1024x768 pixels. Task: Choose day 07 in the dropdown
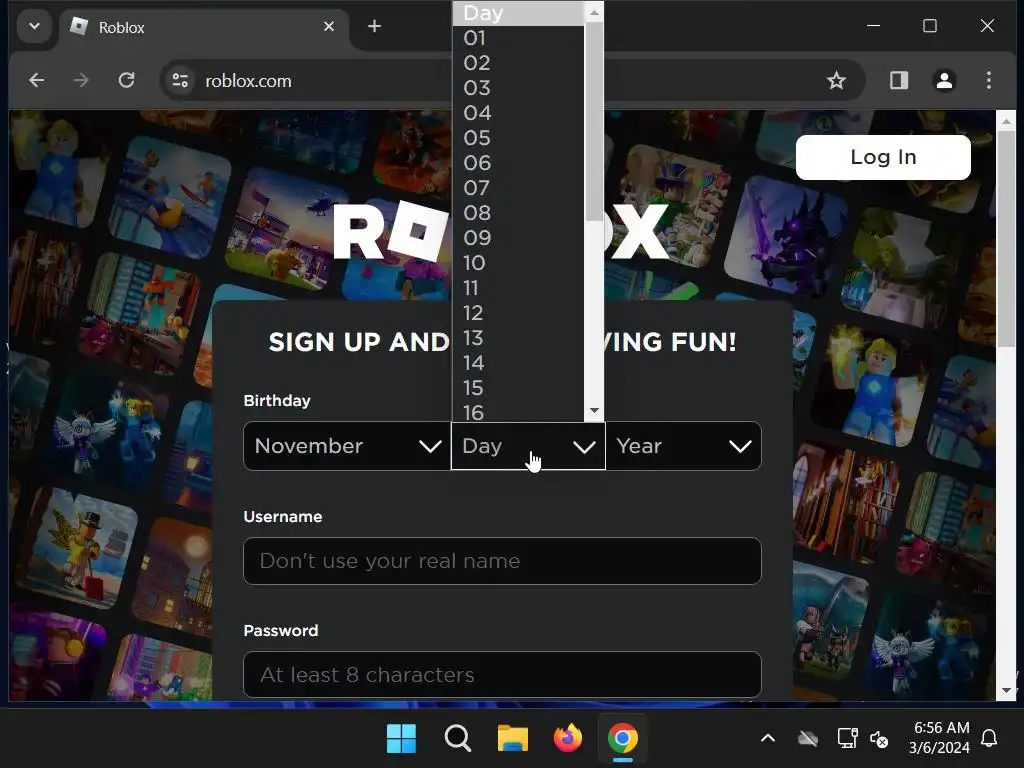click(518, 187)
